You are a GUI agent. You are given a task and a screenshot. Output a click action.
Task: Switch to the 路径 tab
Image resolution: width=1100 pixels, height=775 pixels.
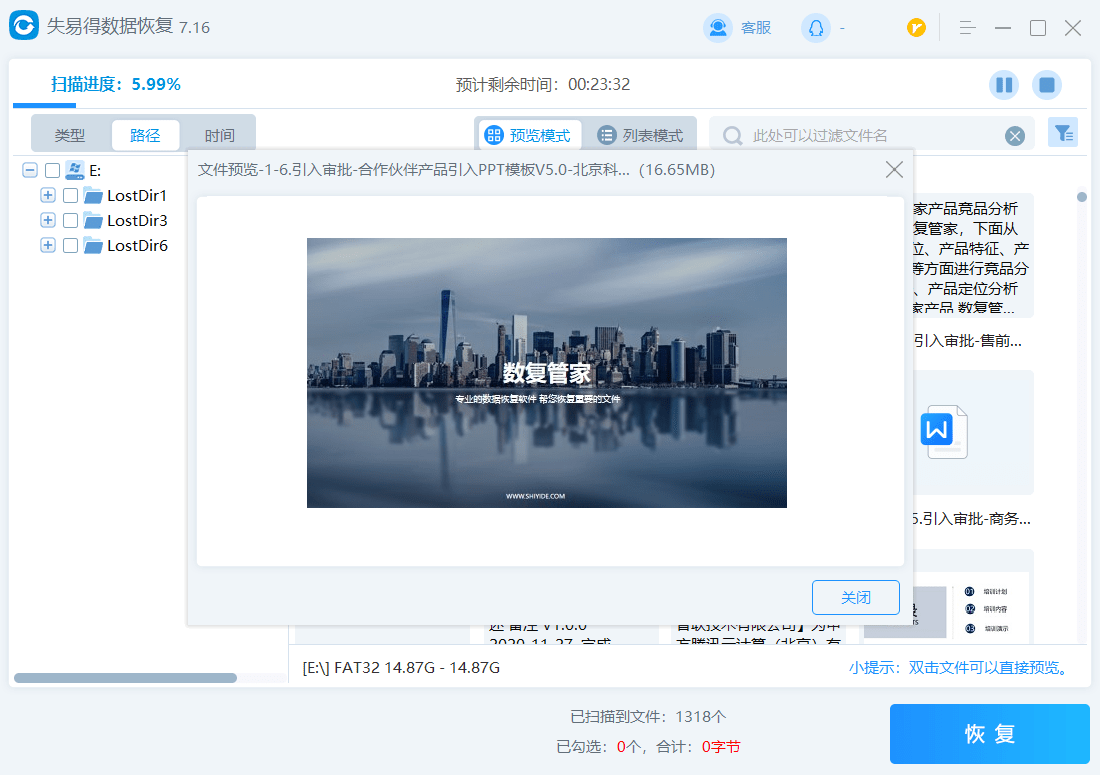coord(145,135)
